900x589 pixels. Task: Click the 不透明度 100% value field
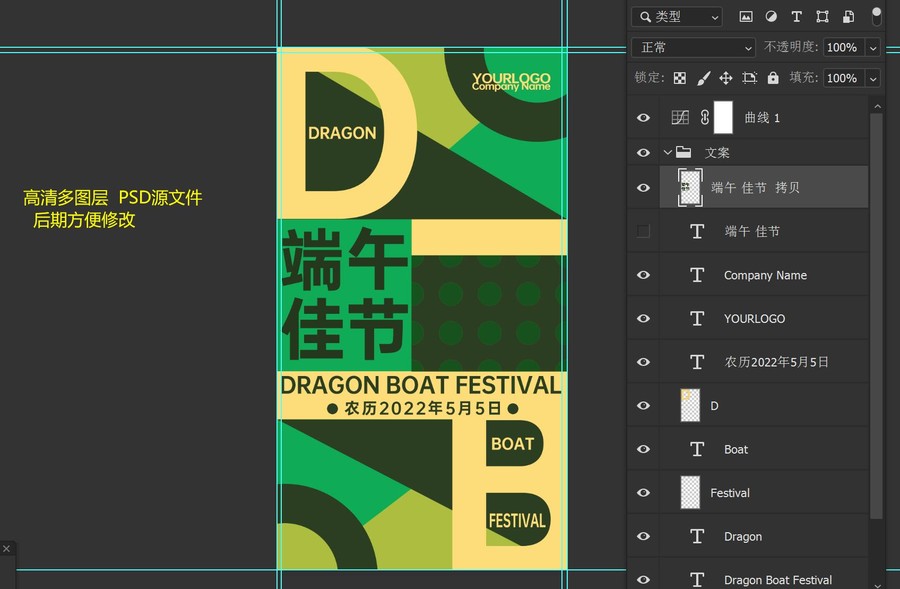[x=844, y=48]
